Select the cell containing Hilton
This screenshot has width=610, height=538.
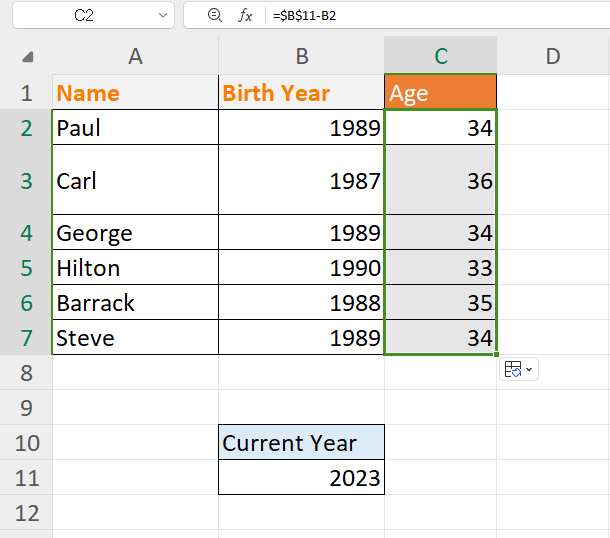coord(135,267)
